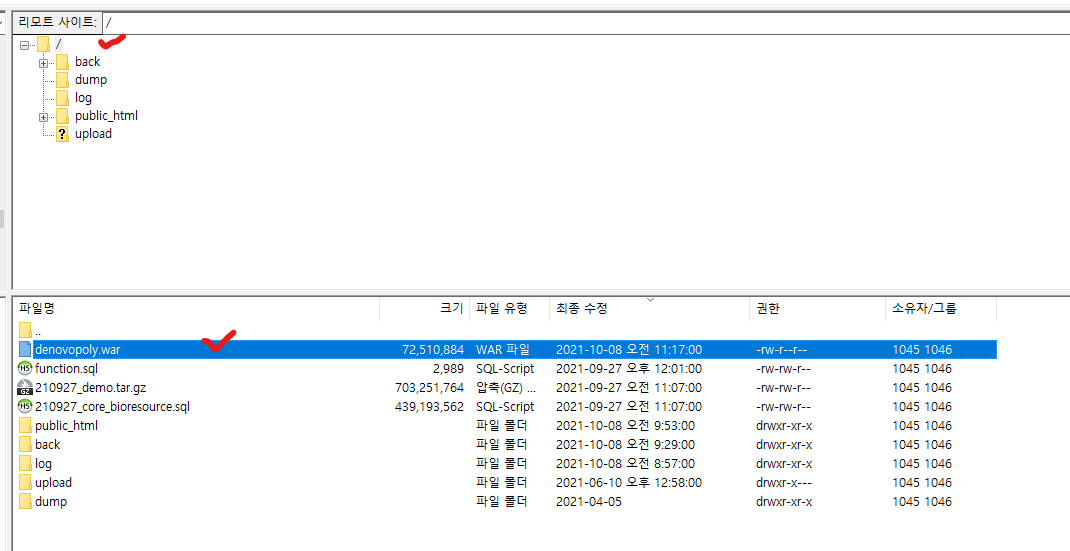Select dump folder in file list

506,502
